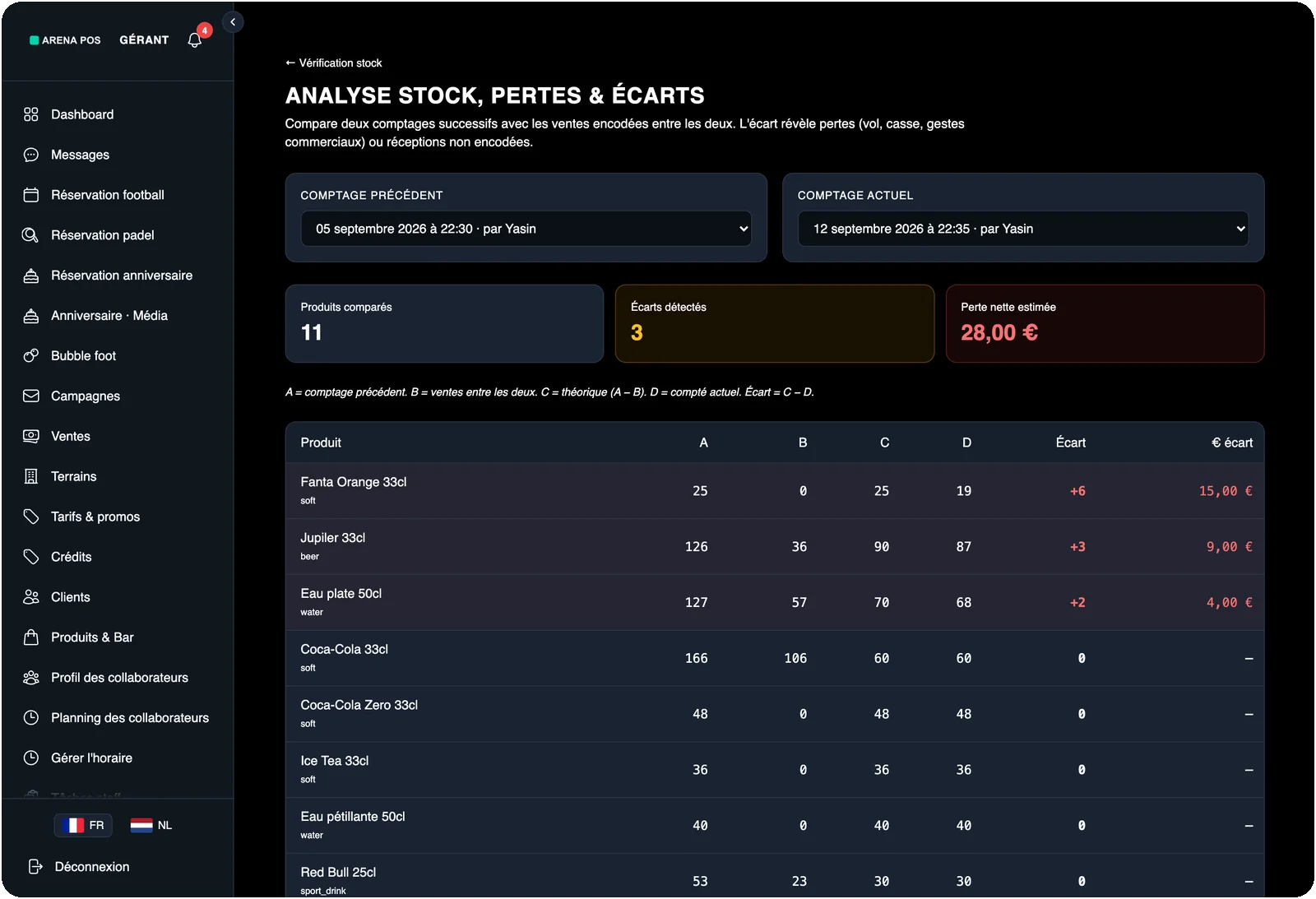1316x899 pixels.
Task: Click the Réservation anniversaire cake icon
Action: (31, 276)
